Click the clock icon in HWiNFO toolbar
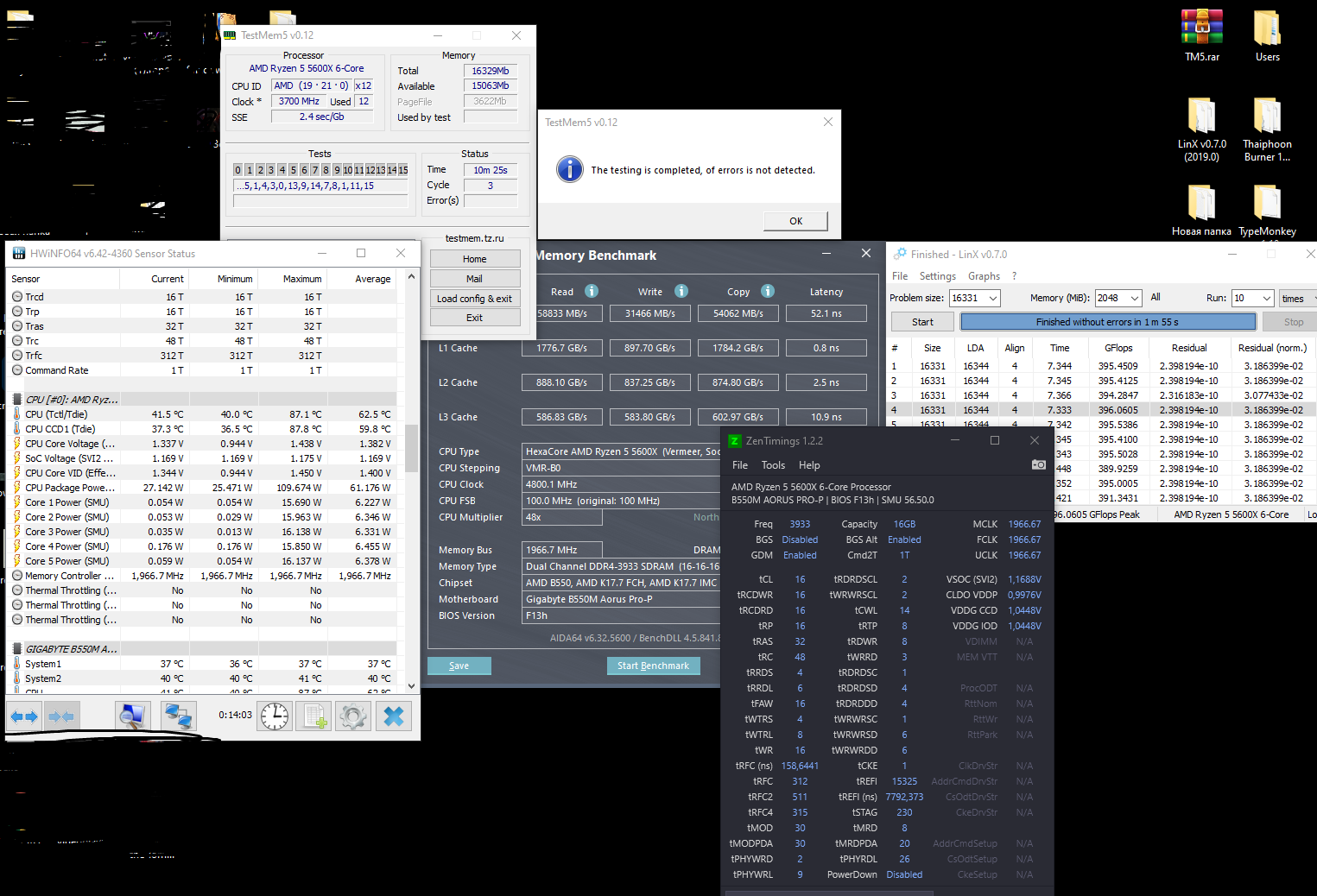This screenshot has width=1317, height=896. tap(275, 716)
